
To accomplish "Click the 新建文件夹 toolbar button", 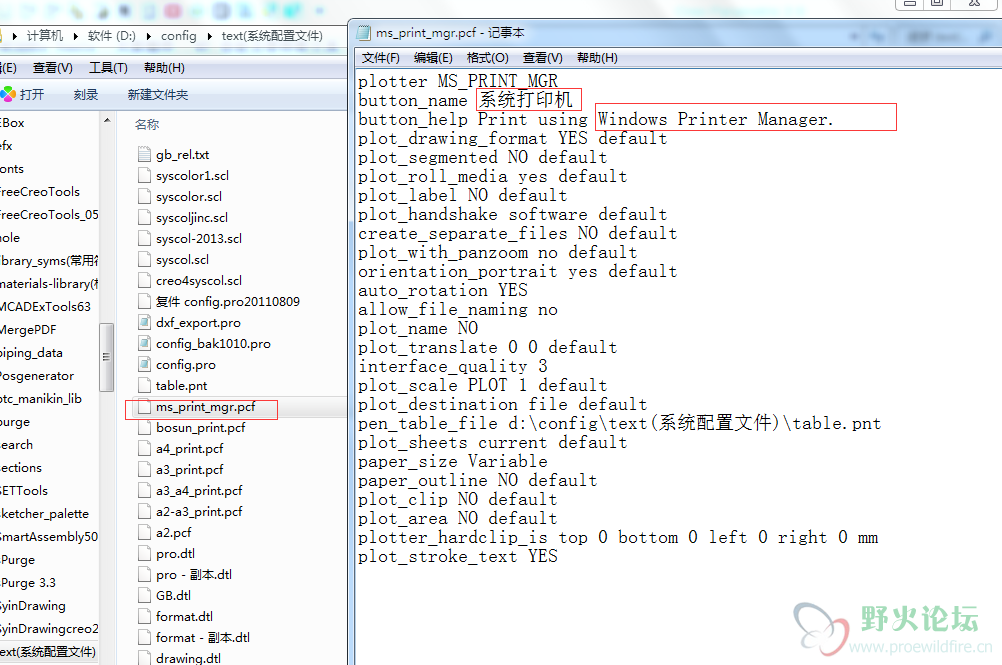I will click(158, 95).
